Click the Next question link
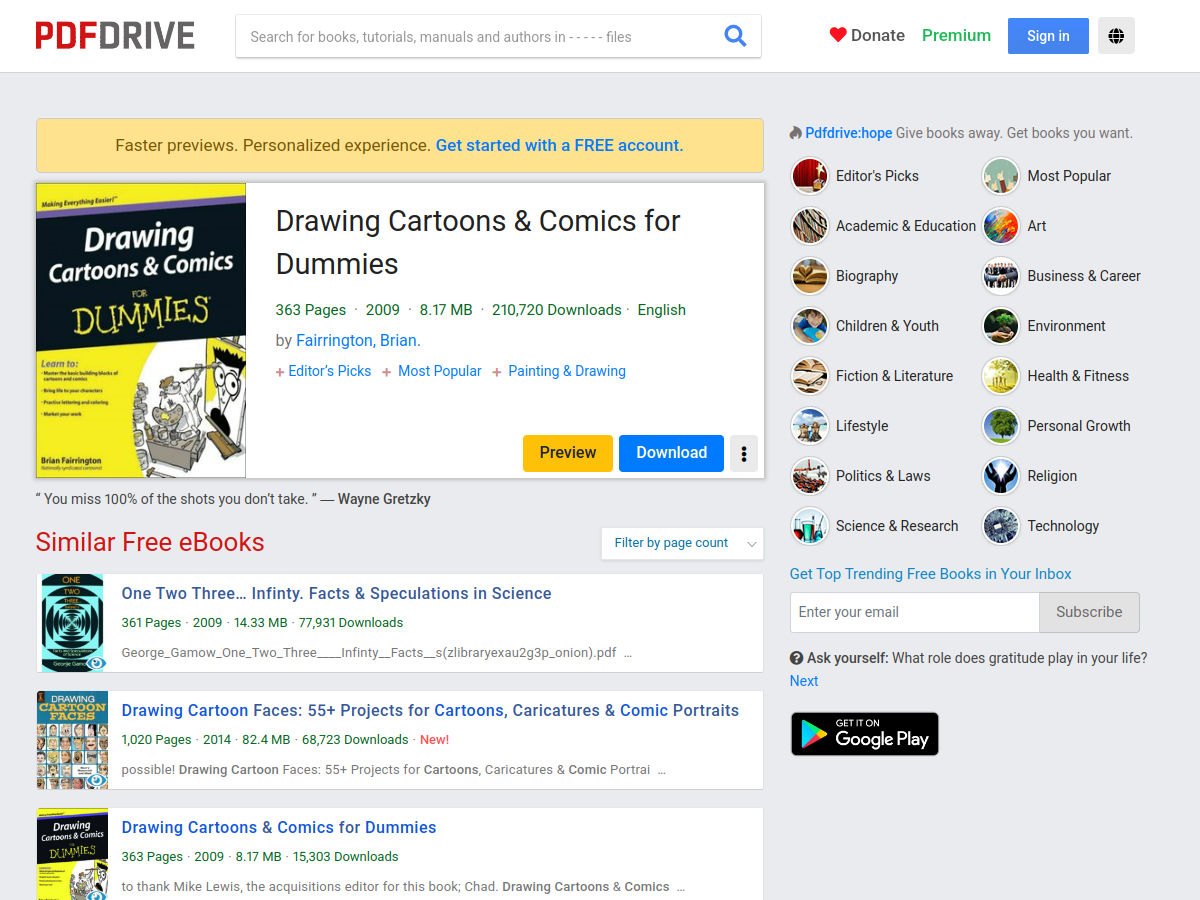1200x900 pixels. coord(804,681)
